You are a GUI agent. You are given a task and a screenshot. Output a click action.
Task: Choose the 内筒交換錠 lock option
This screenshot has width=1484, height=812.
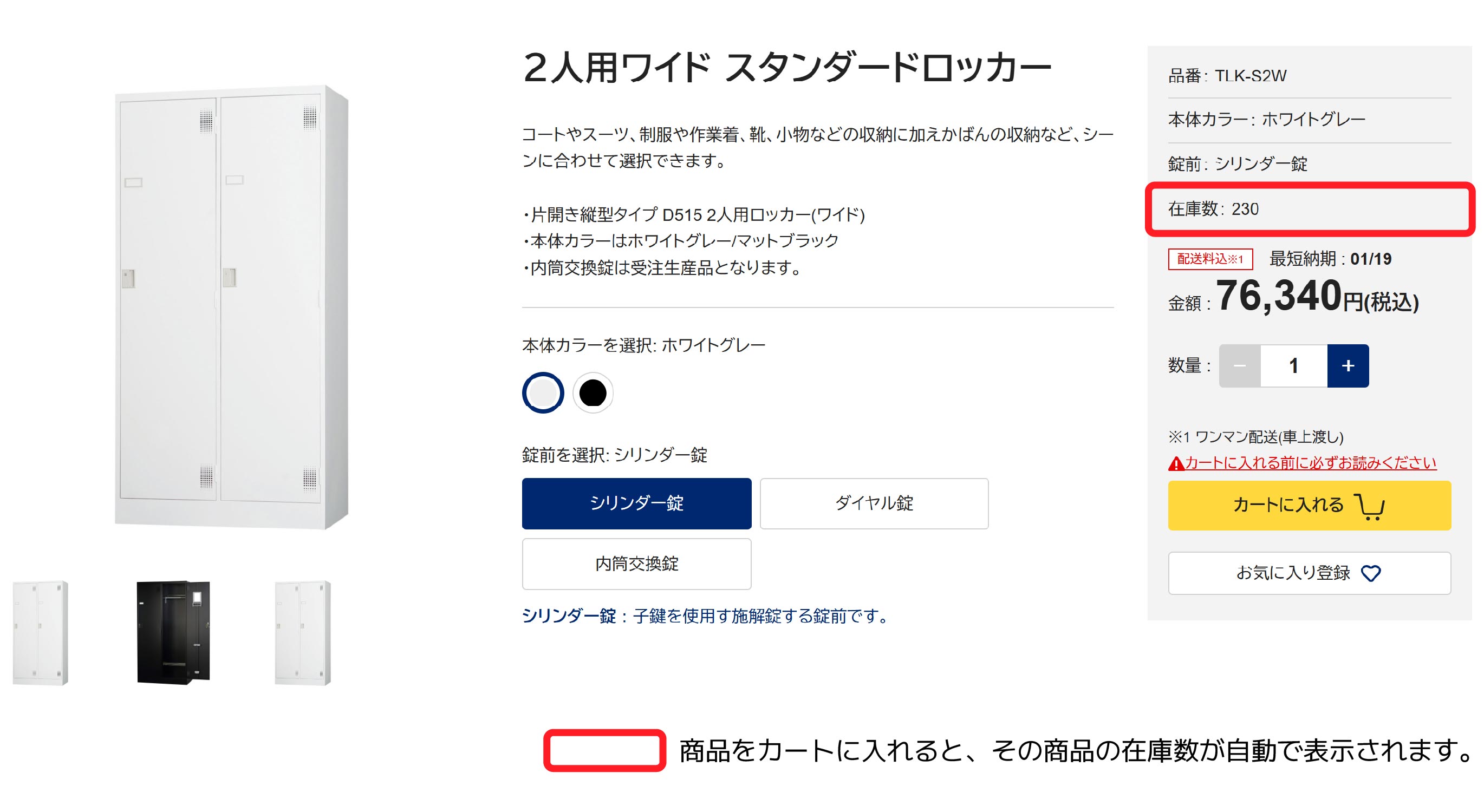636,564
